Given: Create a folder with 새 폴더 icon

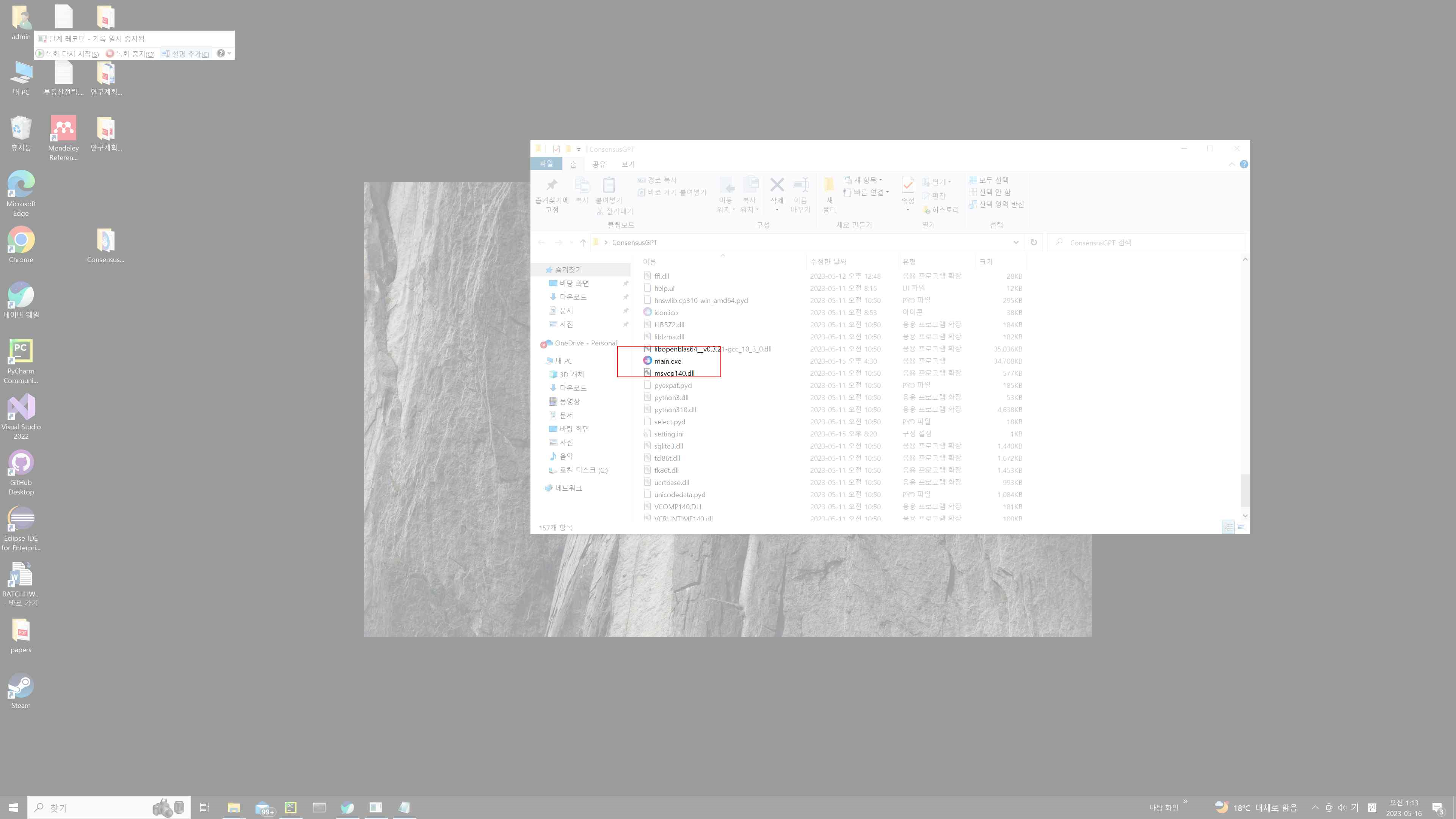Looking at the screenshot, I should [x=828, y=192].
